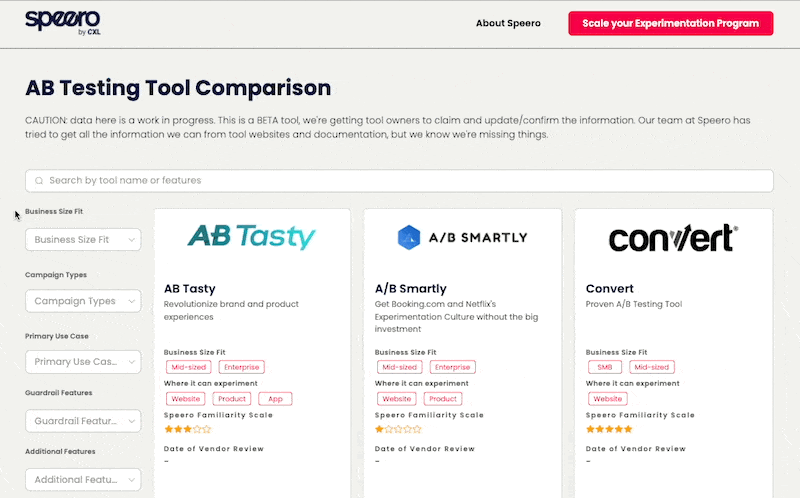800x498 pixels.
Task: Open the Guardrail Features dropdown
Action: pos(83,421)
